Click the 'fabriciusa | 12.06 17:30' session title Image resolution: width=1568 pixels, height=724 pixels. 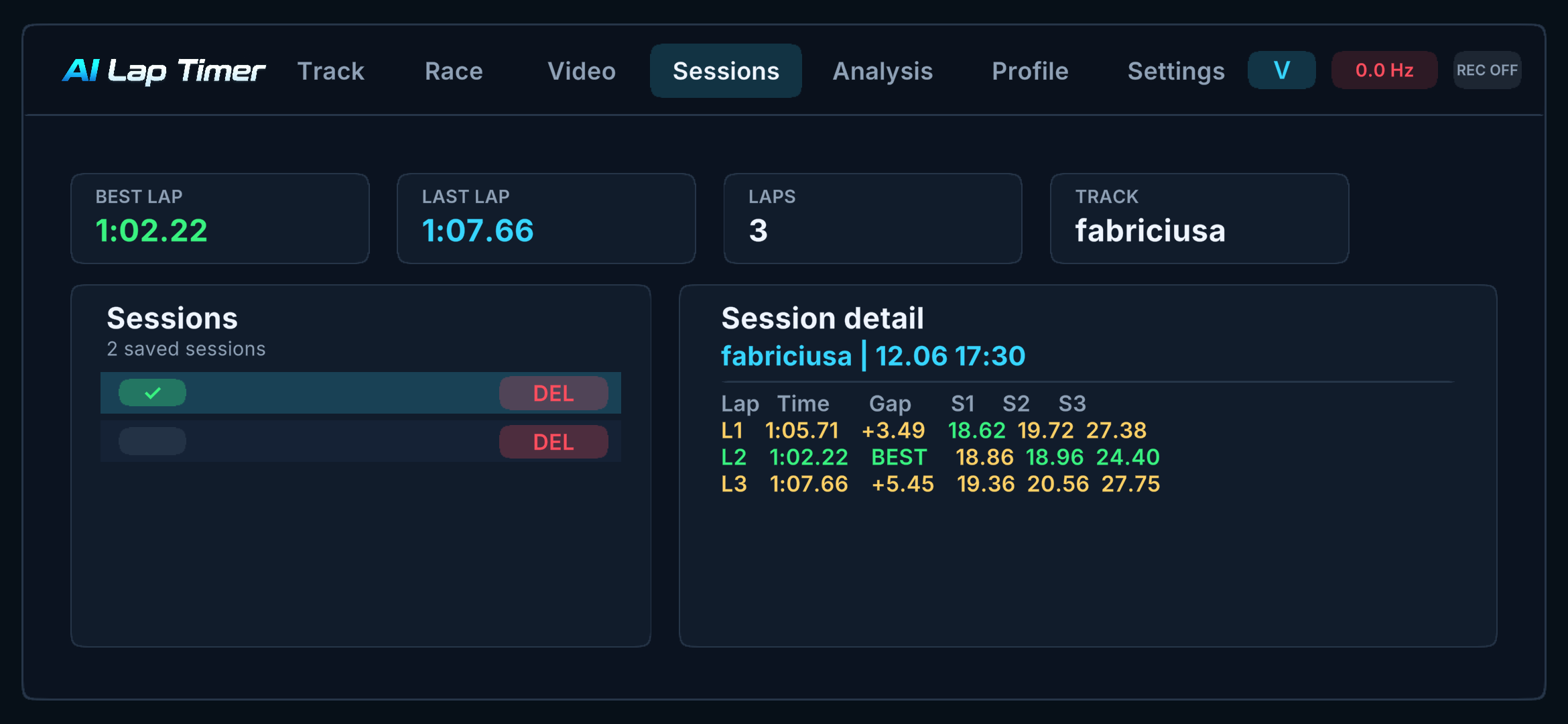pos(873,356)
